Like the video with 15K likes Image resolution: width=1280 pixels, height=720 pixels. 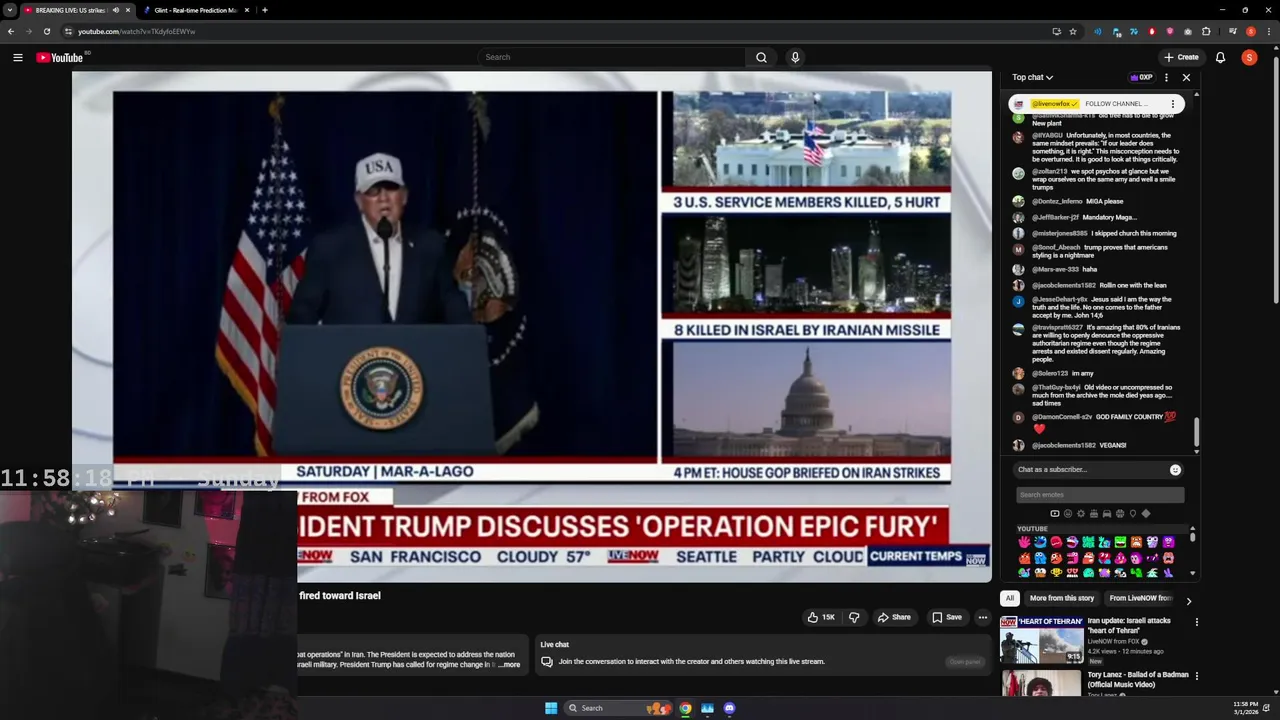coord(822,617)
